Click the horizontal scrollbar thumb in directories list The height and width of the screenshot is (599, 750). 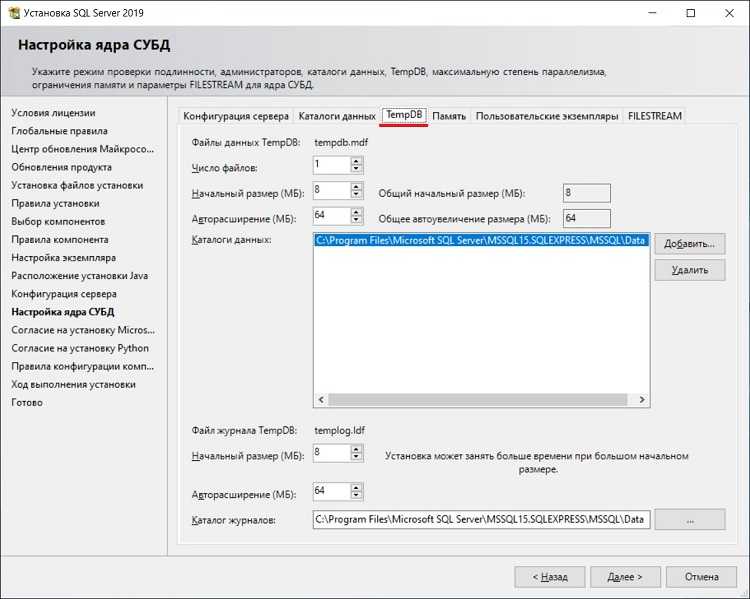click(477, 399)
